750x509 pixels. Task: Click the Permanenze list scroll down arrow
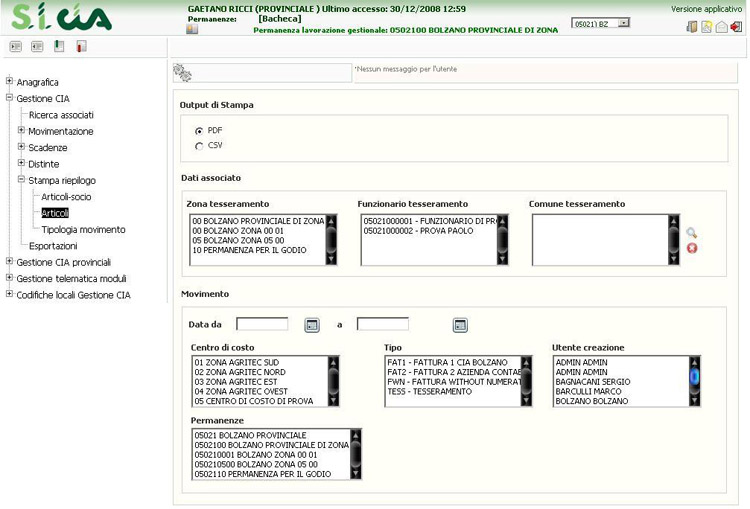355,474
